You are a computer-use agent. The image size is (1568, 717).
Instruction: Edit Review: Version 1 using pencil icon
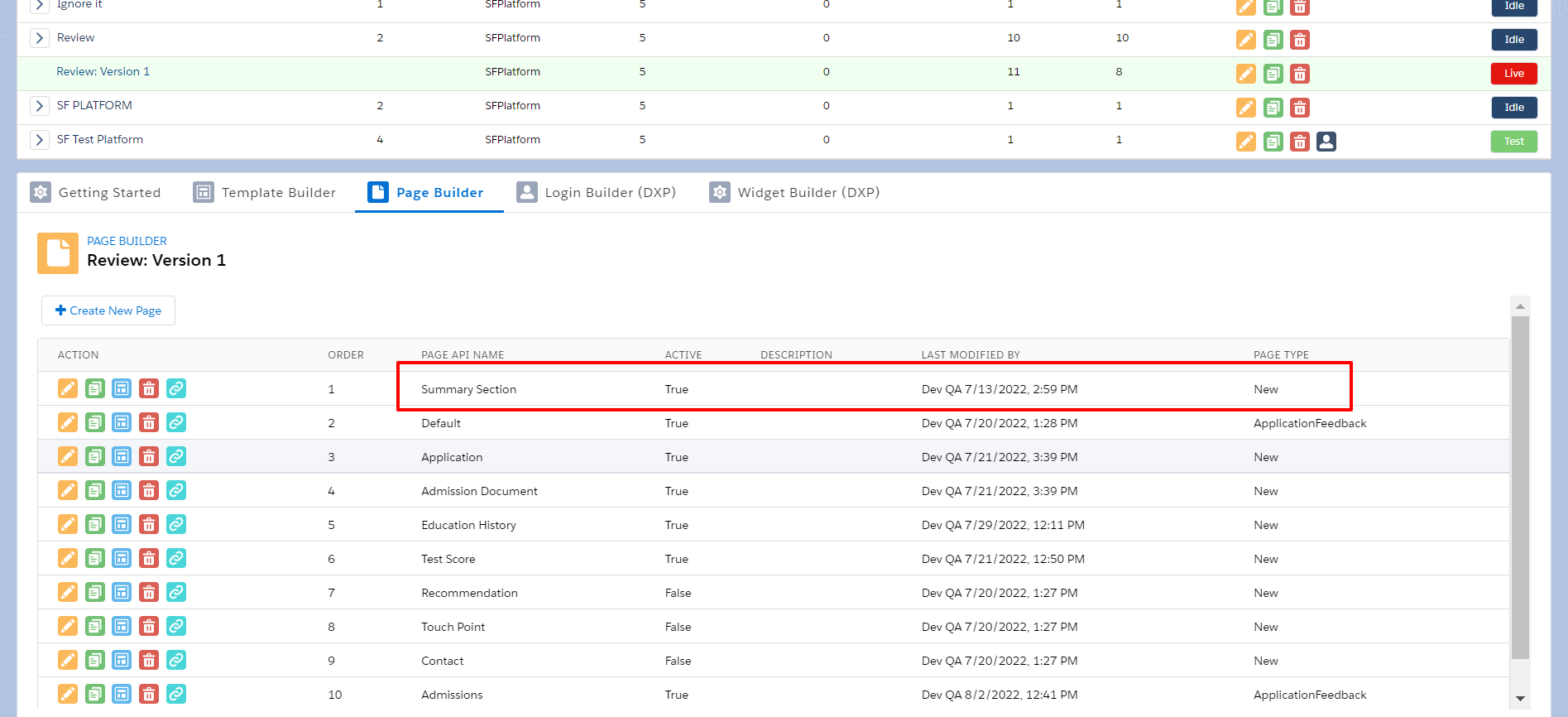coord(1245,74)
